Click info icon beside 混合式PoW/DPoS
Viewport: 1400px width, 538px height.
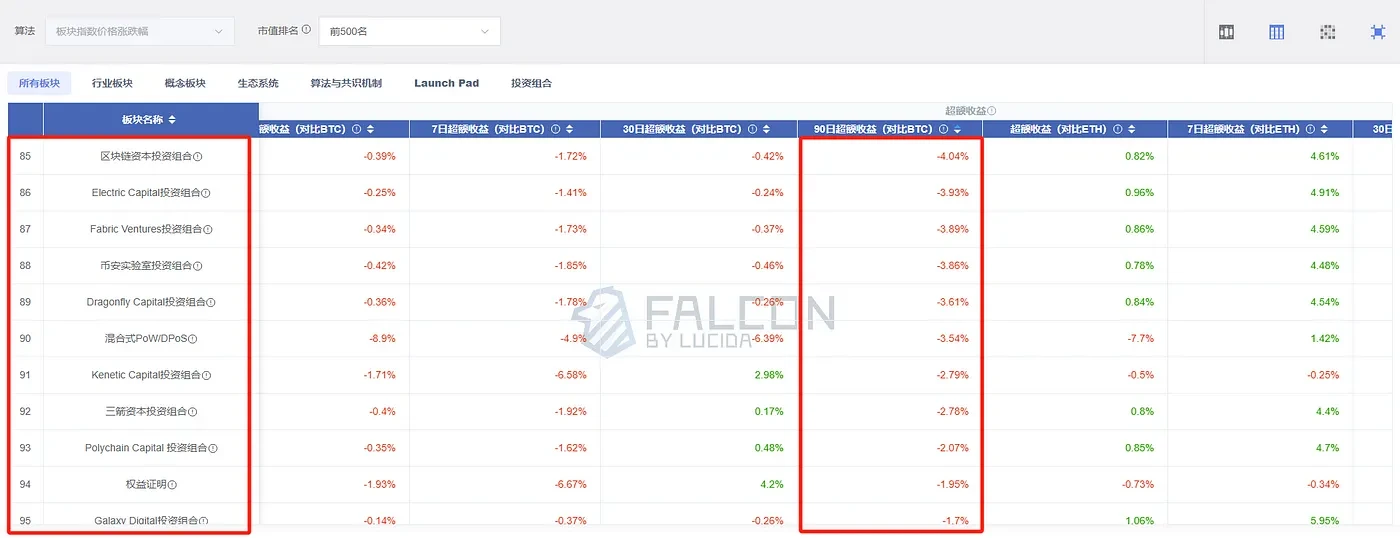point(193,339)
